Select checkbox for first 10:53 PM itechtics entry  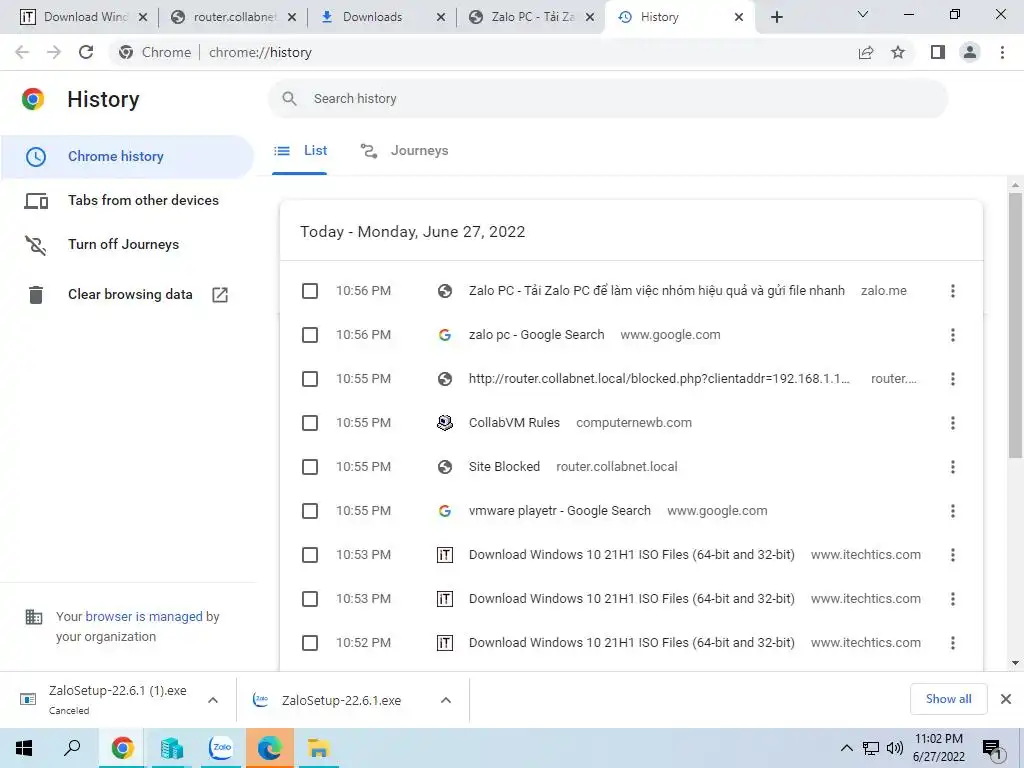click(310, 554)
